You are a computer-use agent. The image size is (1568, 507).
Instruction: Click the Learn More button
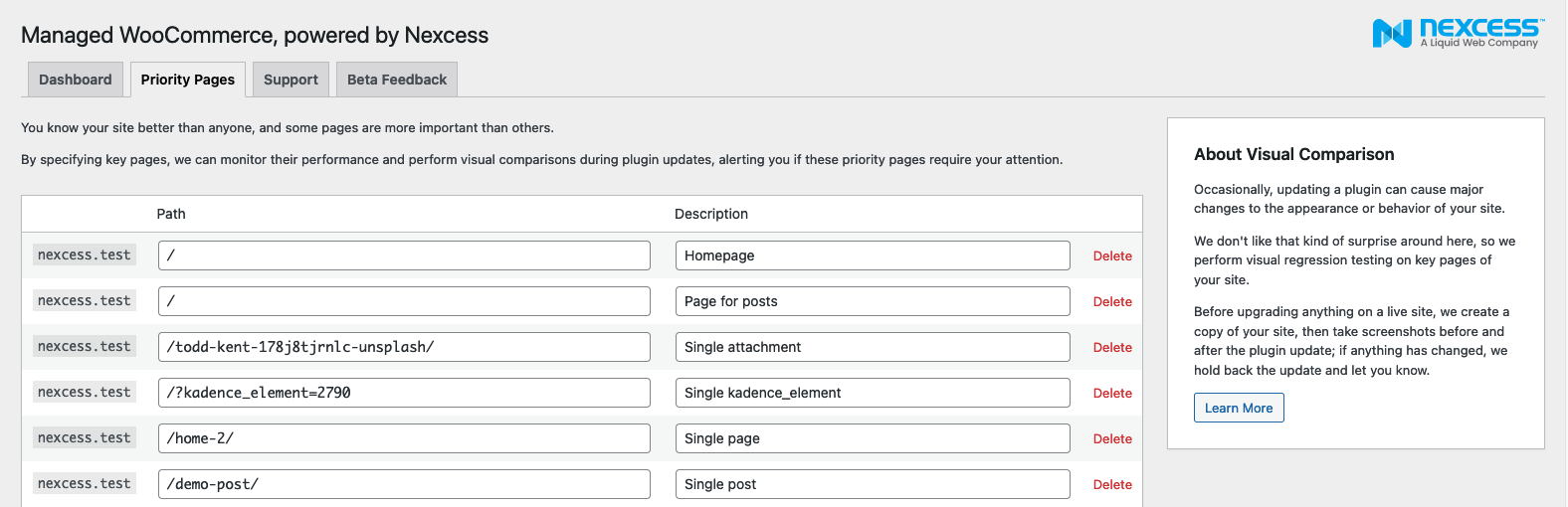pyautogui.click(x=1238, y=408)
